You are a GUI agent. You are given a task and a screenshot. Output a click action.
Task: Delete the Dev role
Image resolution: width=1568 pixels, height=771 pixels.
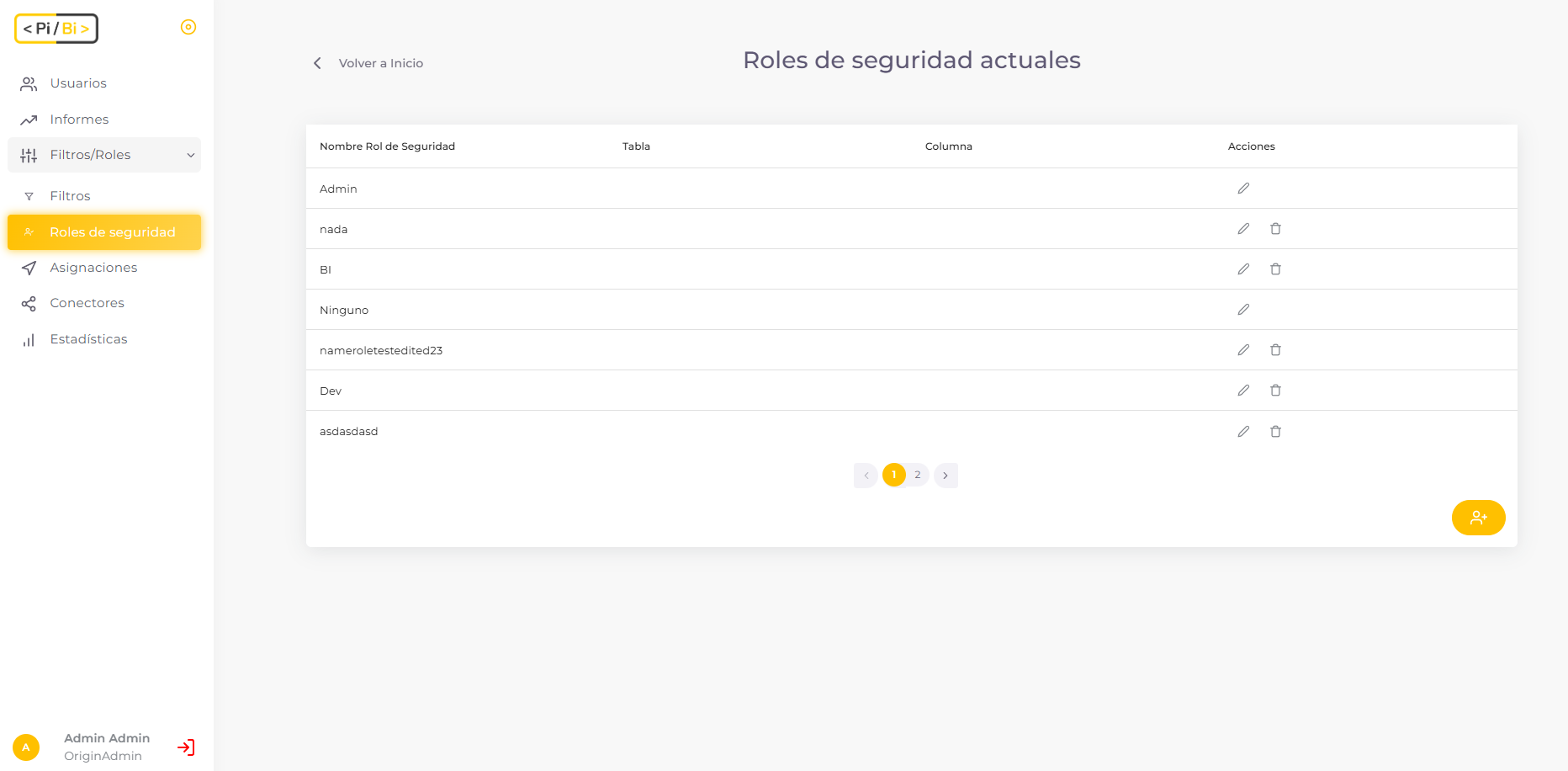[1275, 391]
